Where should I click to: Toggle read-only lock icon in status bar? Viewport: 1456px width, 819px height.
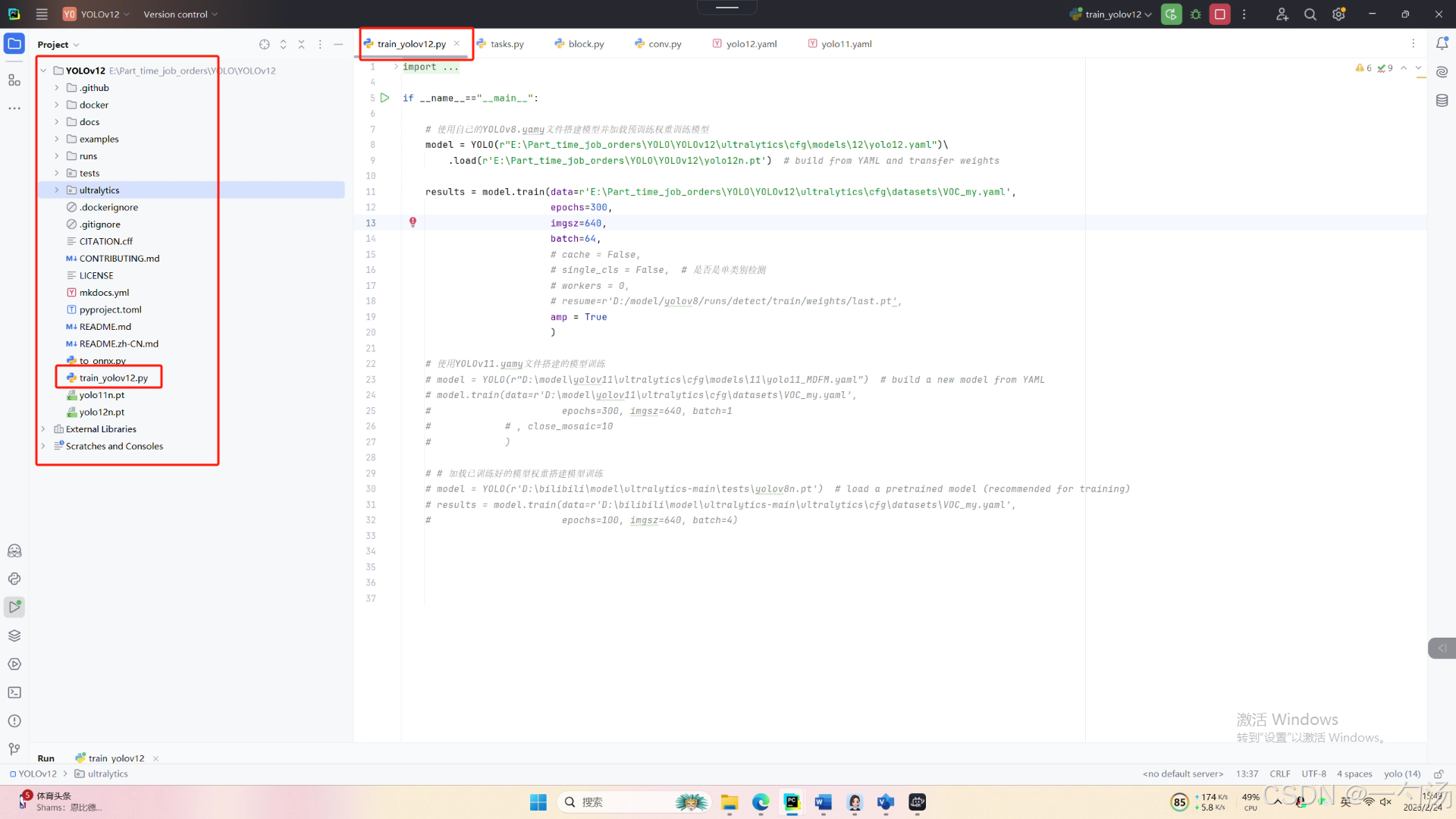(x=1438, y=774)
